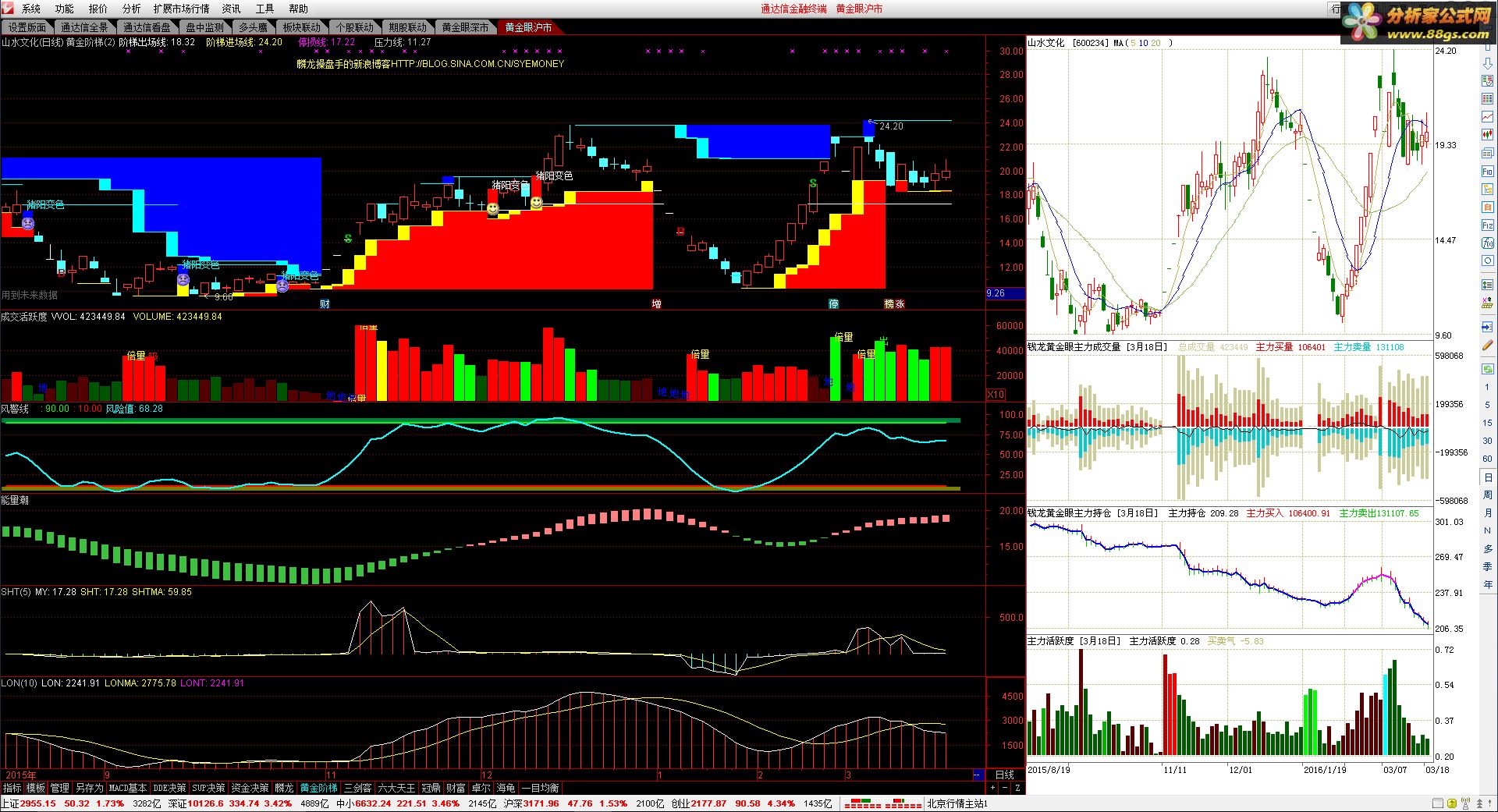The image size is (1498, 812).
Task: Open the 报价 menu
Action: 98,9
